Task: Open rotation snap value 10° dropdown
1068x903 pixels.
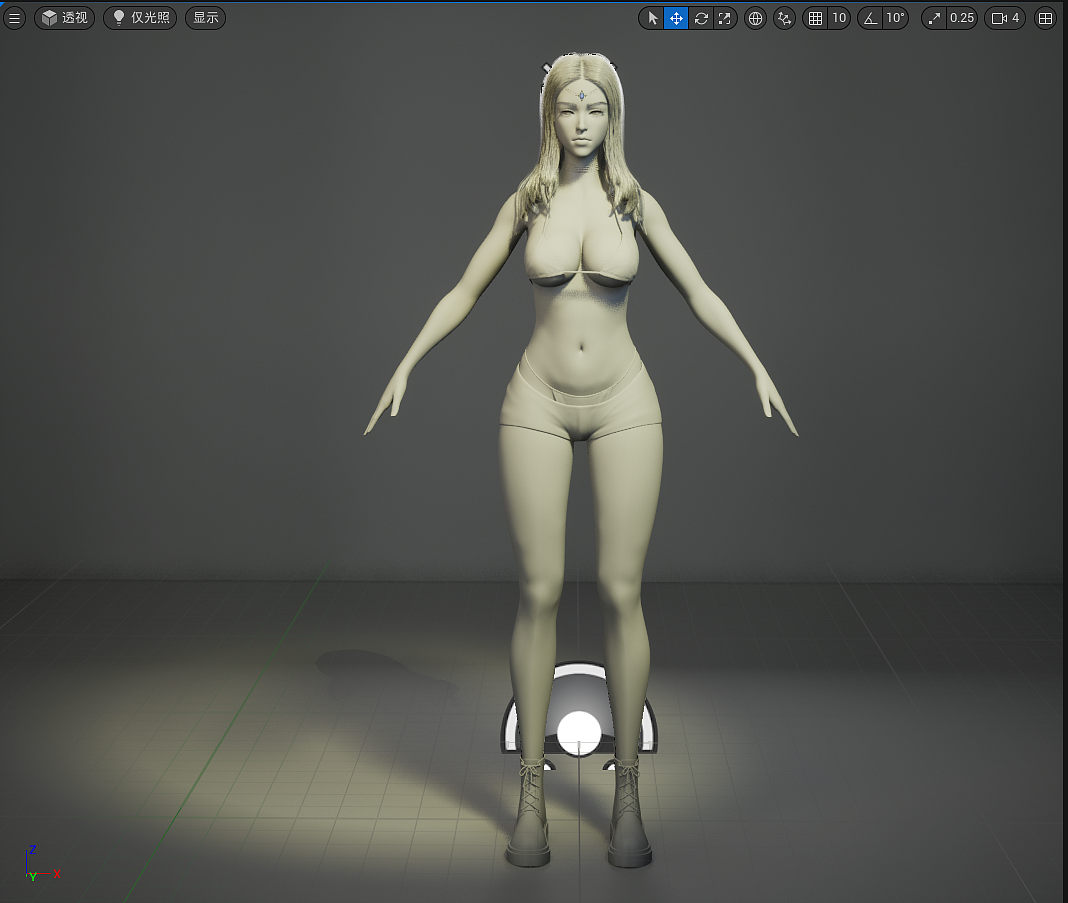Action: 896,18
